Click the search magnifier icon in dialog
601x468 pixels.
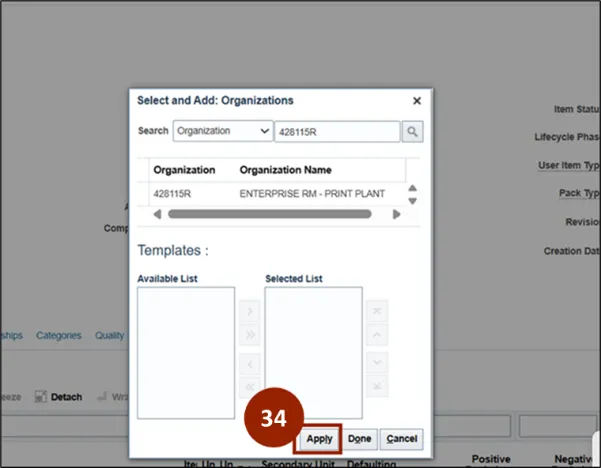412,132
